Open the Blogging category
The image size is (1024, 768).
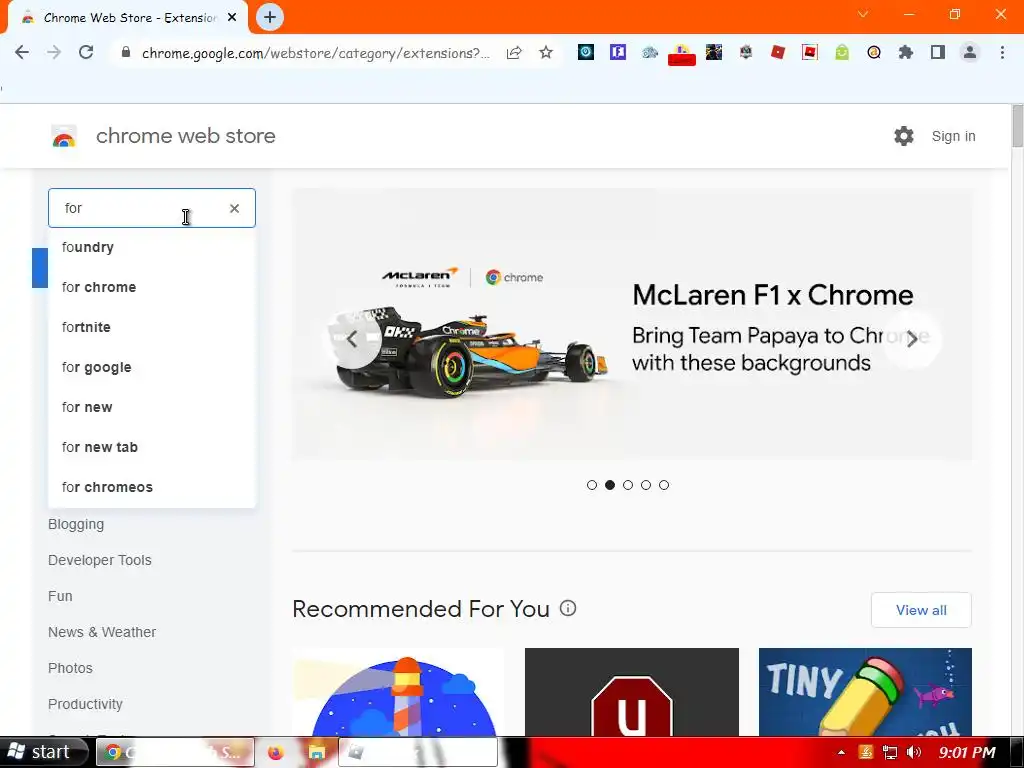coord(76,524)
